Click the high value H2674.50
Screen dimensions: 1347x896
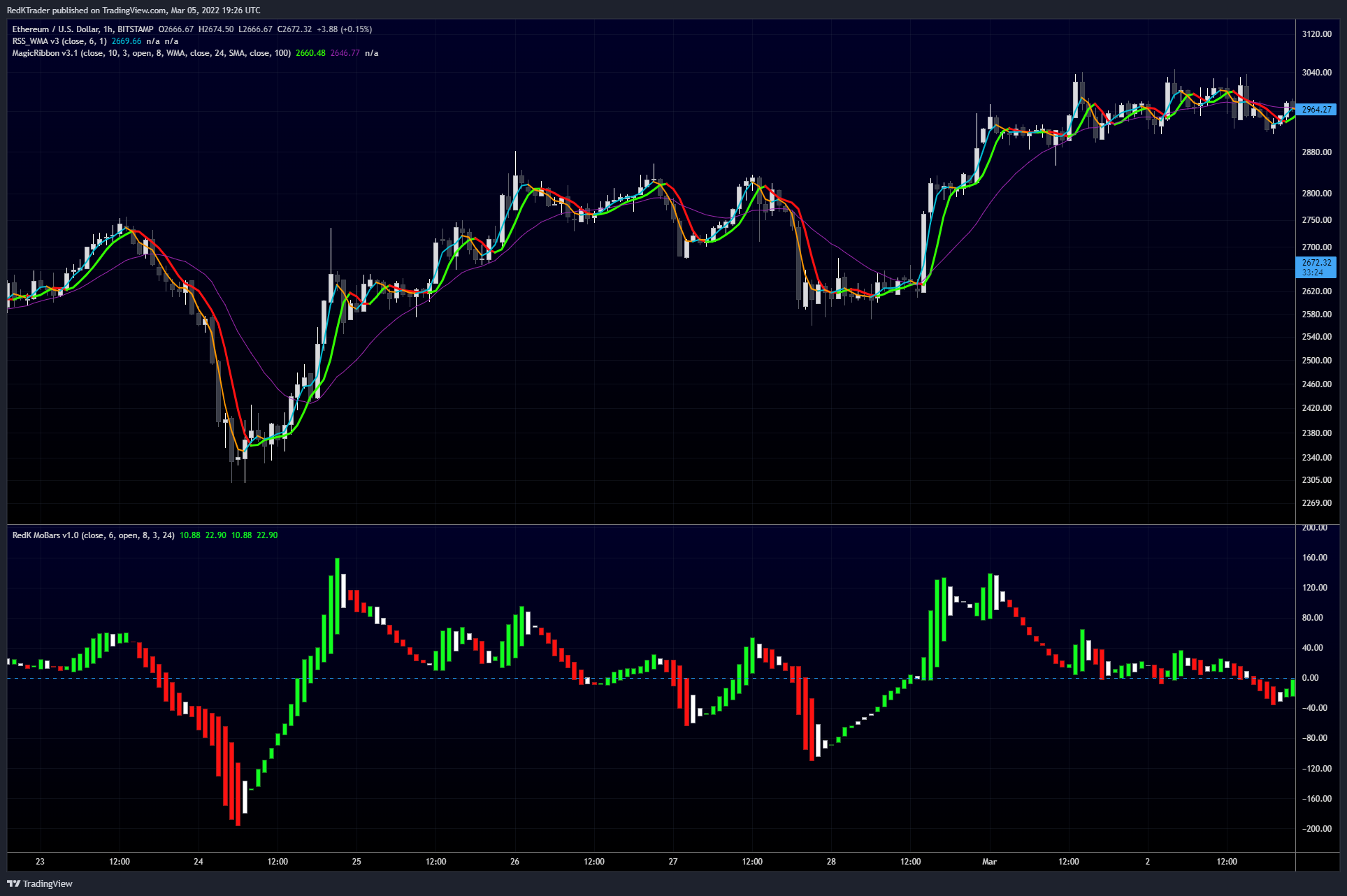pyautogui.click(x=216, y=29)
